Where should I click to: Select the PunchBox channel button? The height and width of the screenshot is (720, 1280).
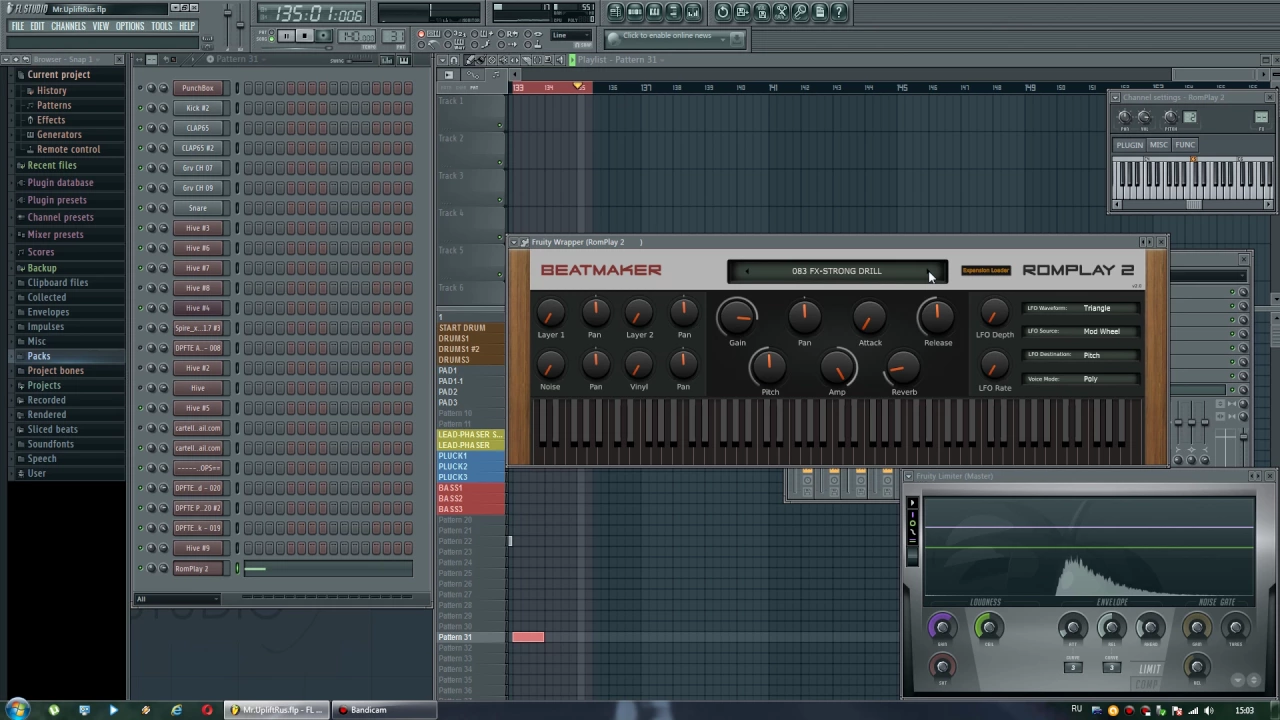[x=198, y=88]
